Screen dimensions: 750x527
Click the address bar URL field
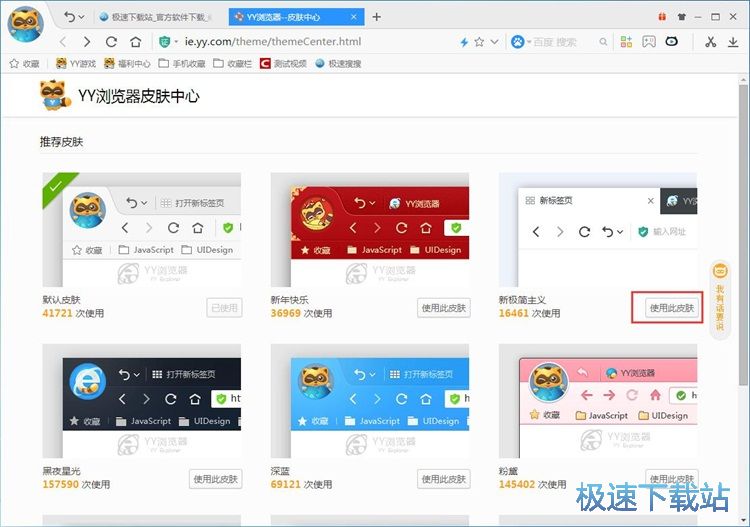pos(273,42)
